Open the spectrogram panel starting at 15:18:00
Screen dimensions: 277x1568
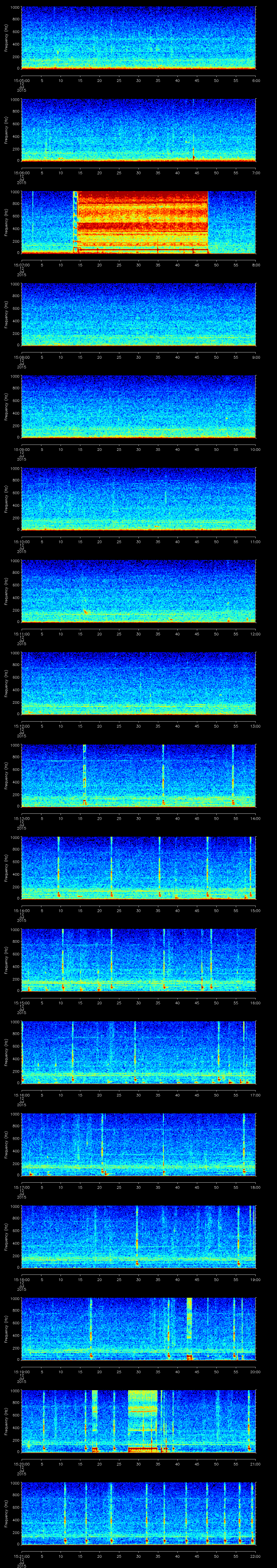coord(139,1237)
